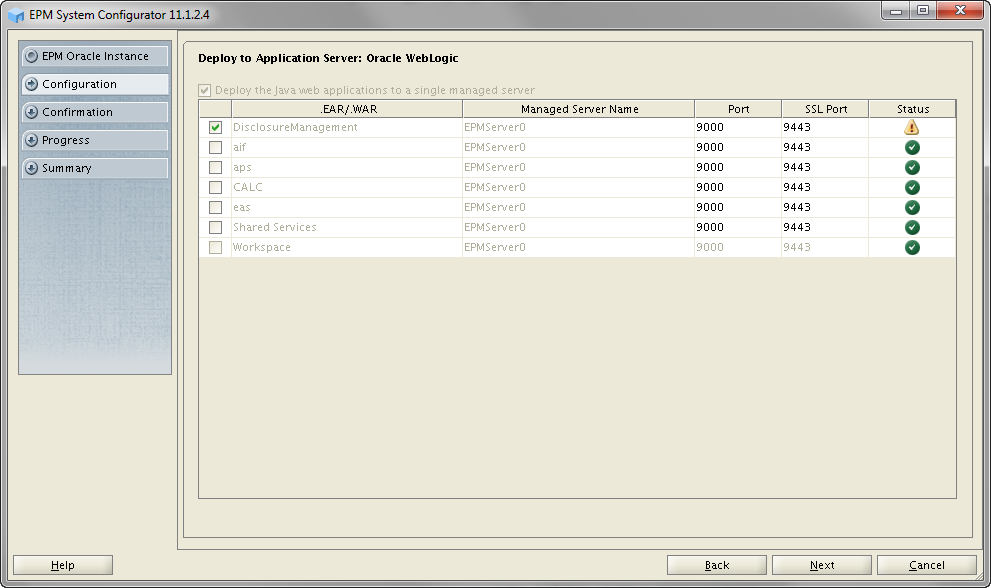
Task: Click the .EAR/.WAR column header
Action: pyautogui.click(x=347, y=109)
